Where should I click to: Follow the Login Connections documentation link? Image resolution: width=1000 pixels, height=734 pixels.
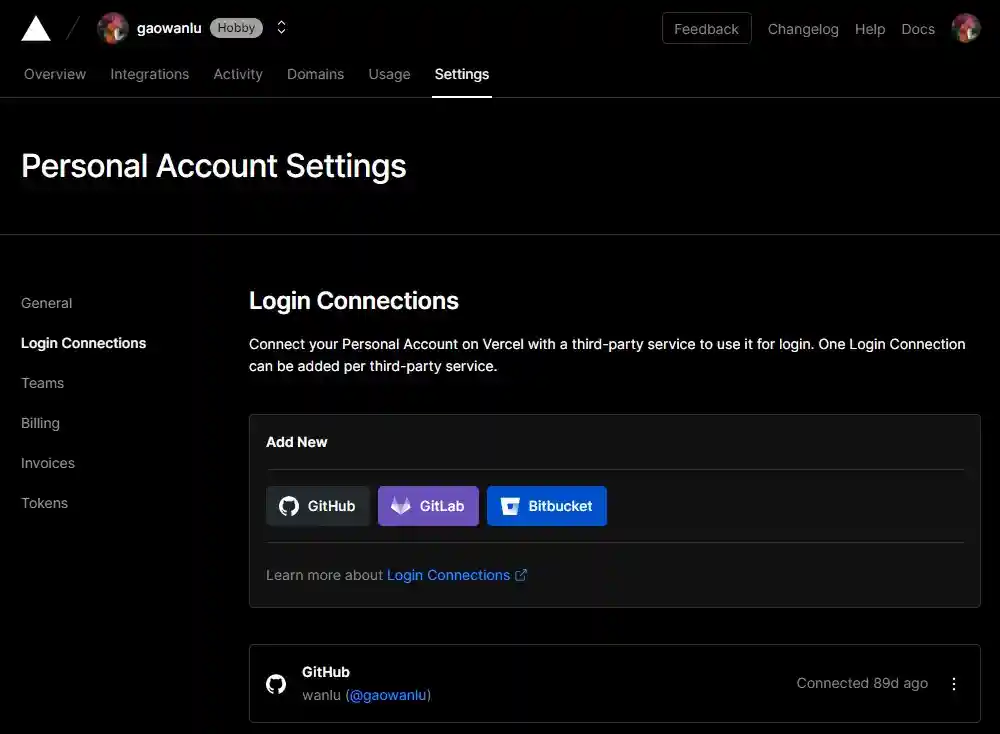coord(447,575)
